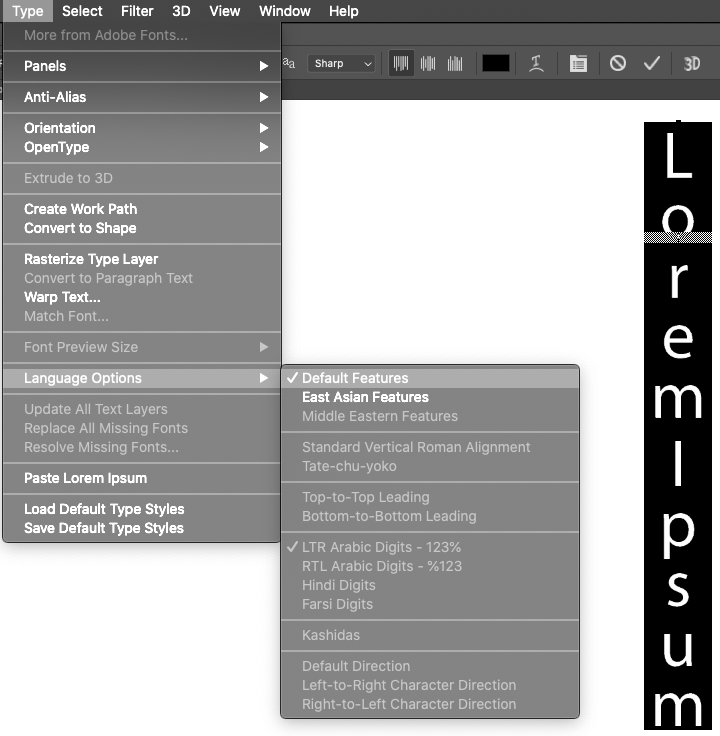The width and height of the screenshot is (720, 736).
Task: Select Left-to-Right Character Direction
Action: (x=430, y=685)
